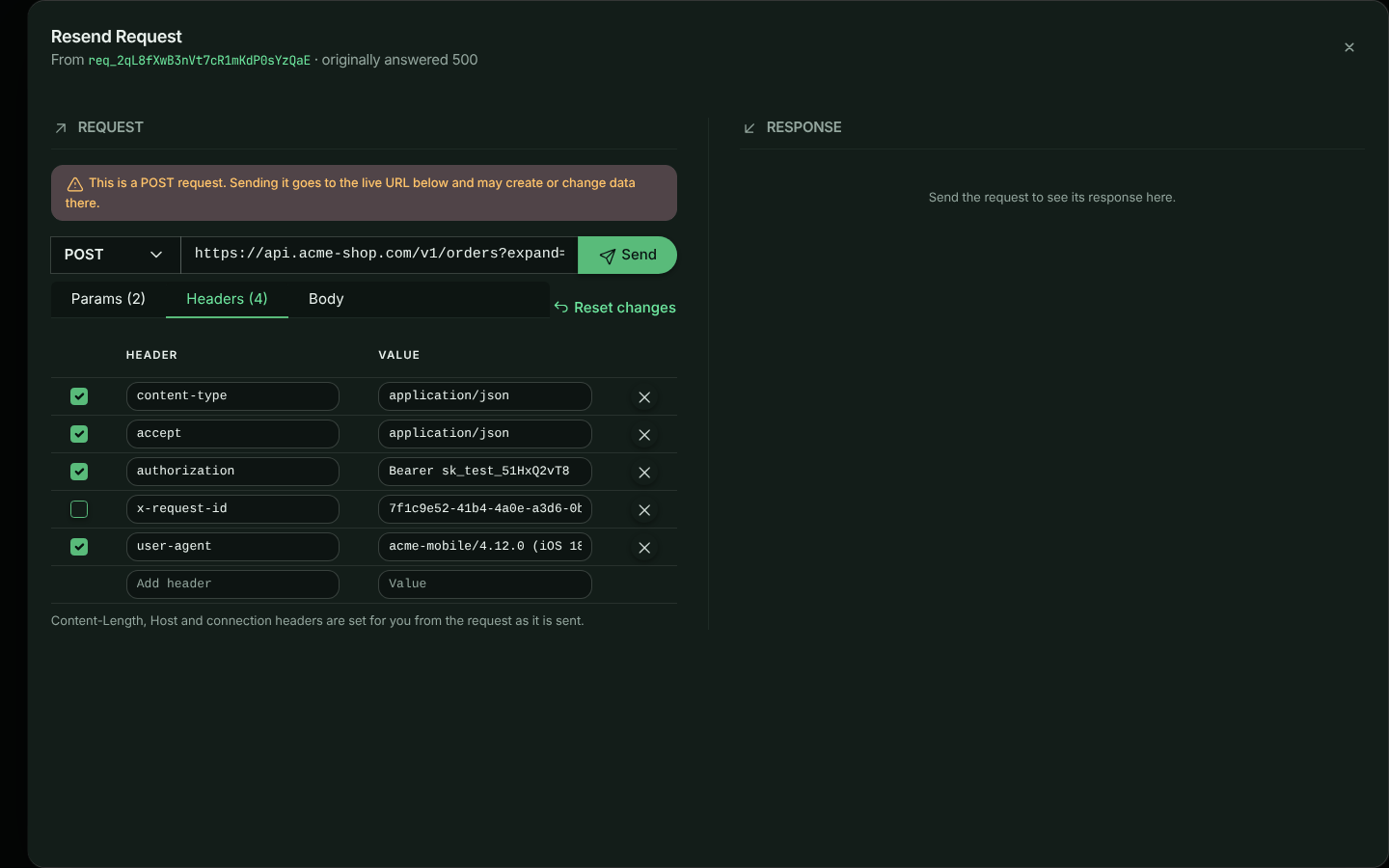The image size is (1389, 868).
Task: Switch to the Params (2) tab
Action: pos(108,299)
